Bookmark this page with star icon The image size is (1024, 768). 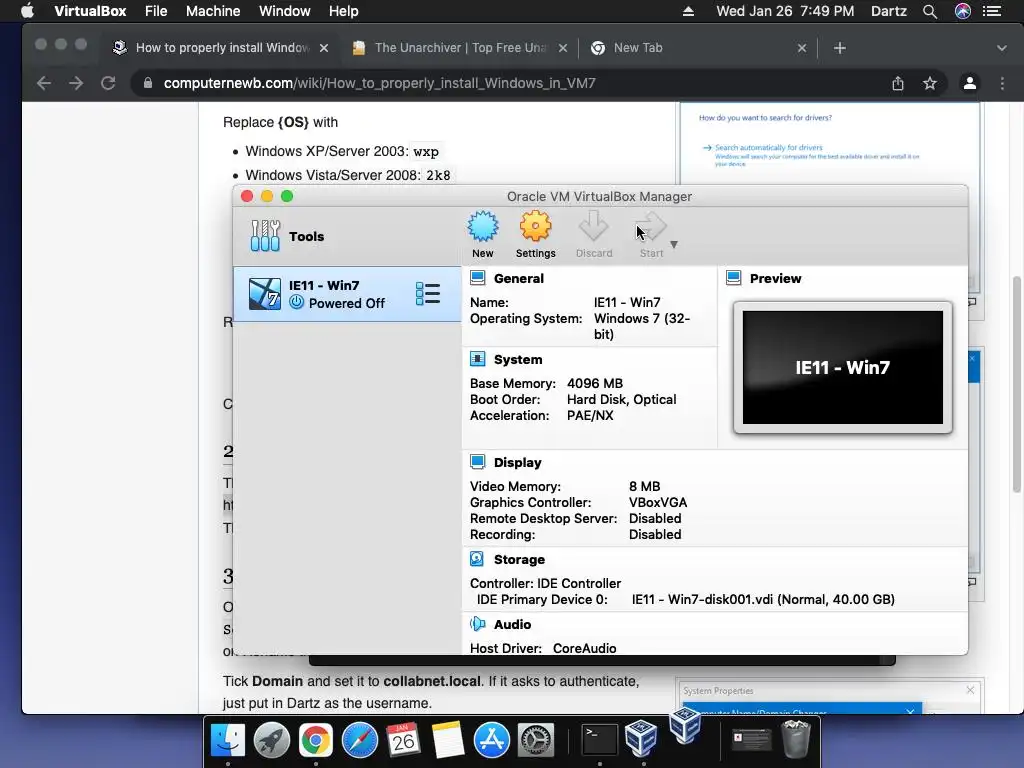coord(930,83)
